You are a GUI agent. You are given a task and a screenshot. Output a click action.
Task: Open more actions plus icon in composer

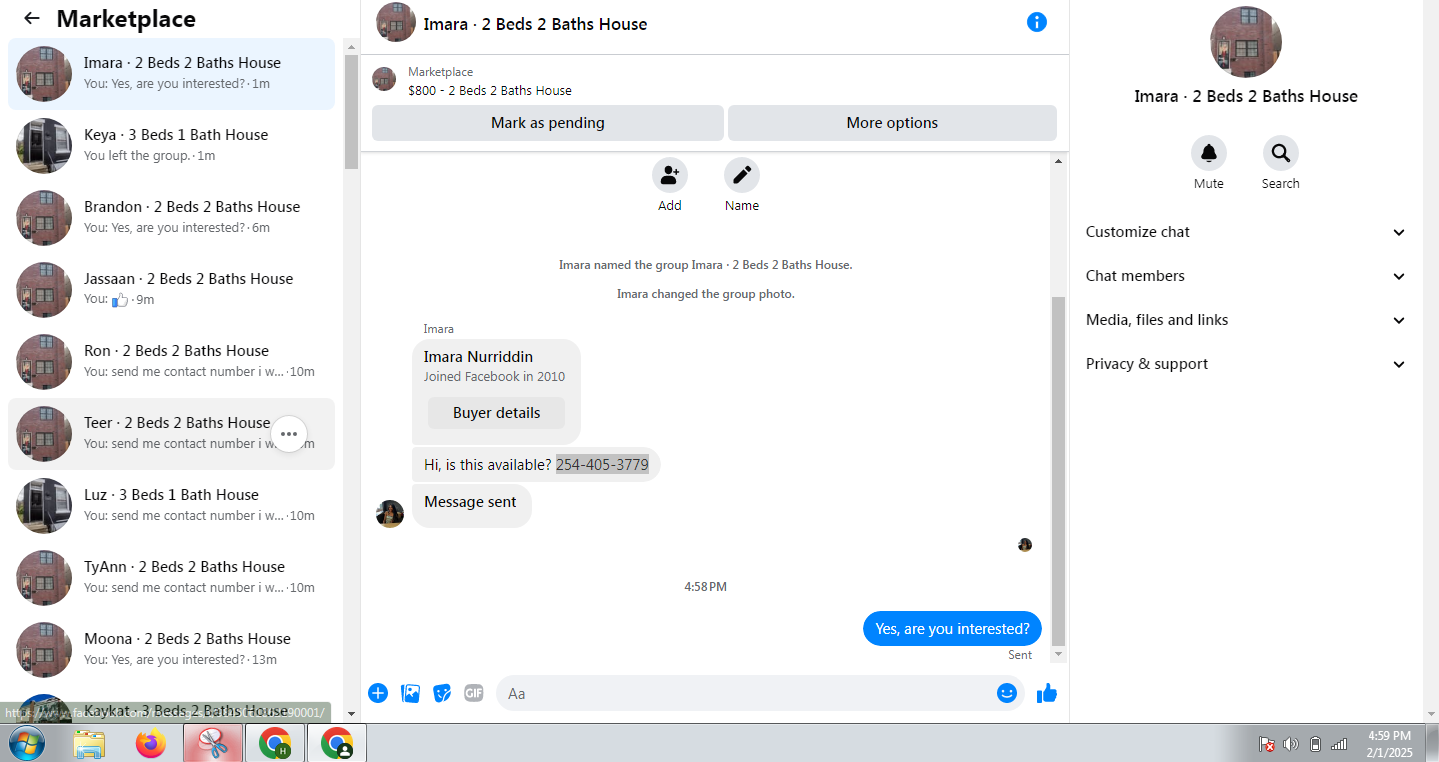click(378, 693)
